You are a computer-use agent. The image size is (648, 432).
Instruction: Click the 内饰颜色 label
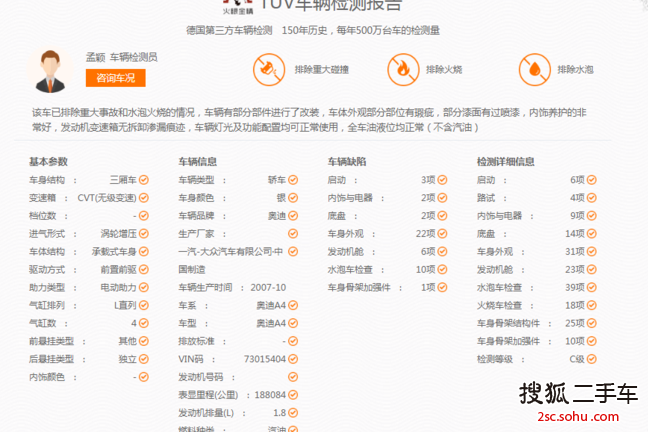pos(47,377)
